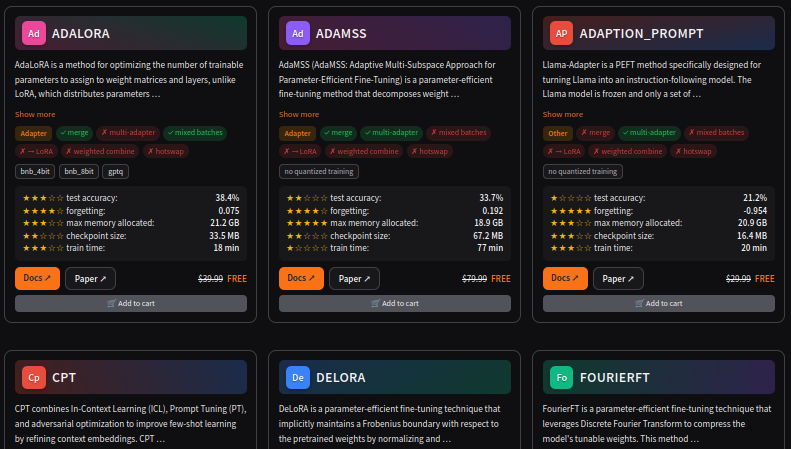Click the merge tag on ADAPTION_PROMPT card
The width and height of the screenshot is (791, 449).
595,133
